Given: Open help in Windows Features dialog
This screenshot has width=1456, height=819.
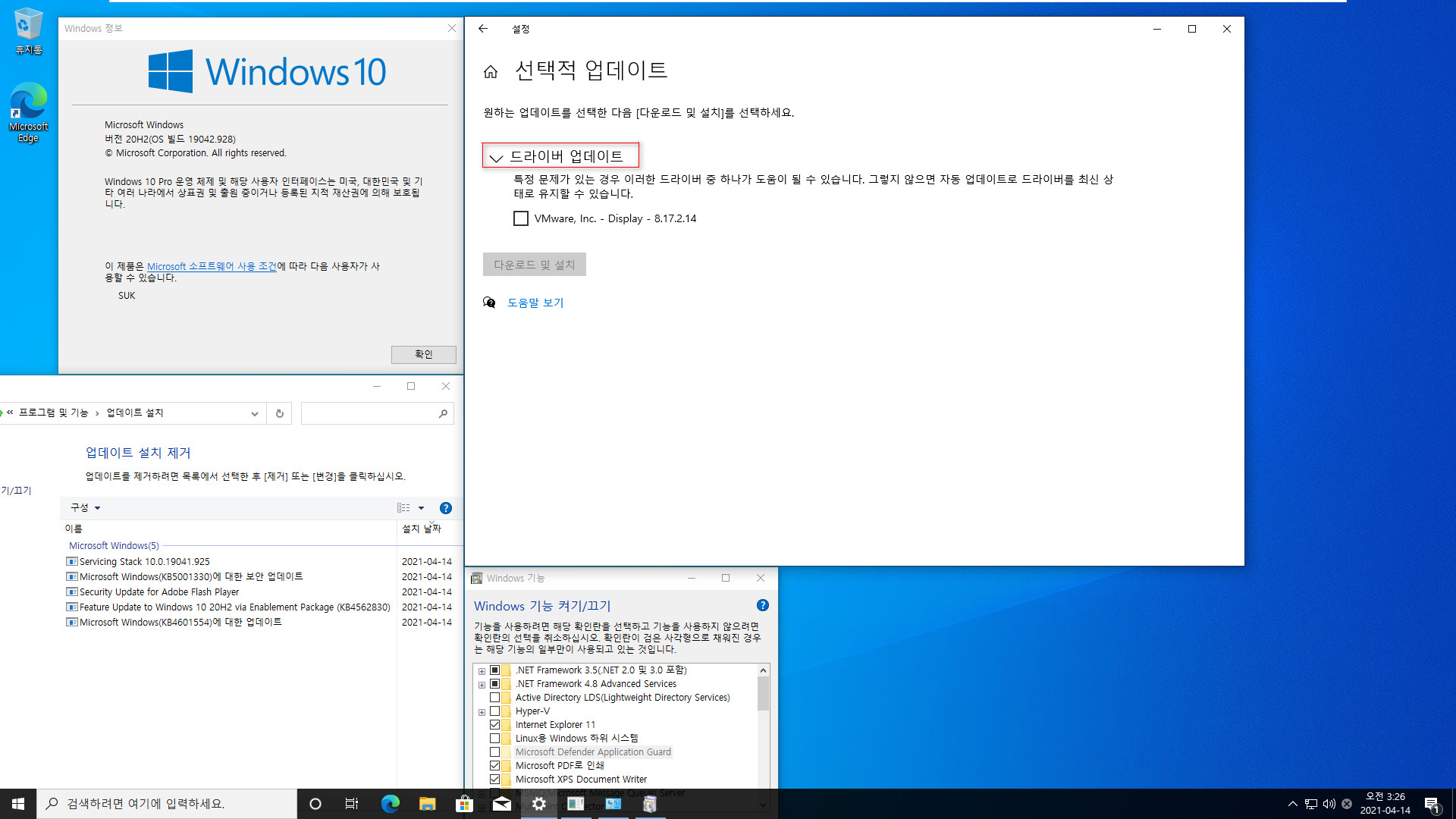Looking at the screenshot, I should 763,605.
